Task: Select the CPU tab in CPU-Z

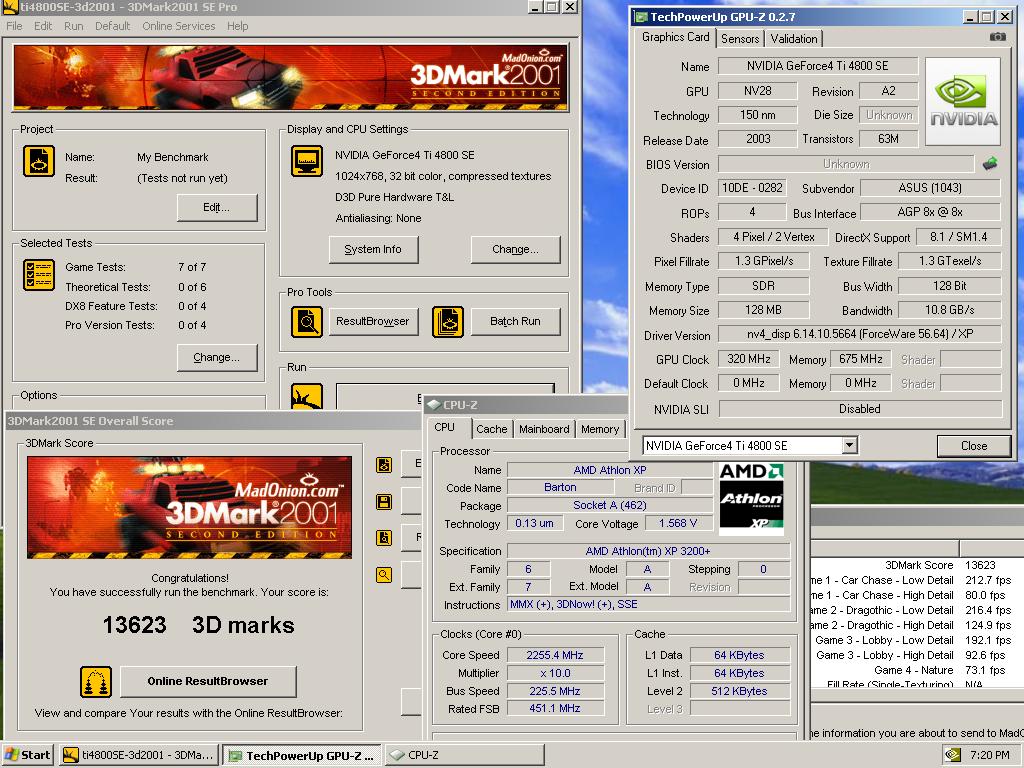Action: (444, 427)
